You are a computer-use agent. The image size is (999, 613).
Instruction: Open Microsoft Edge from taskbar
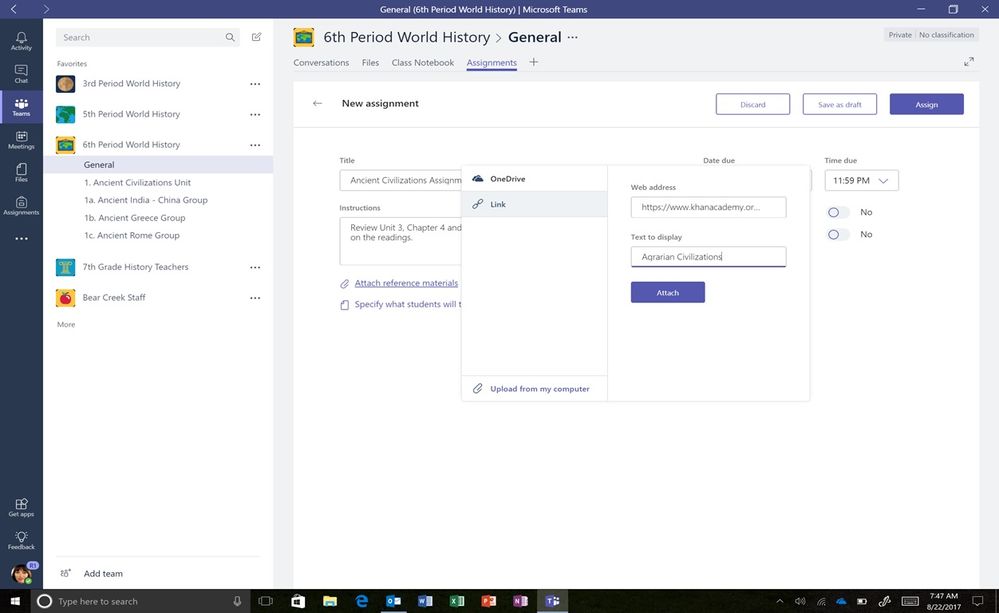[361, 601]
